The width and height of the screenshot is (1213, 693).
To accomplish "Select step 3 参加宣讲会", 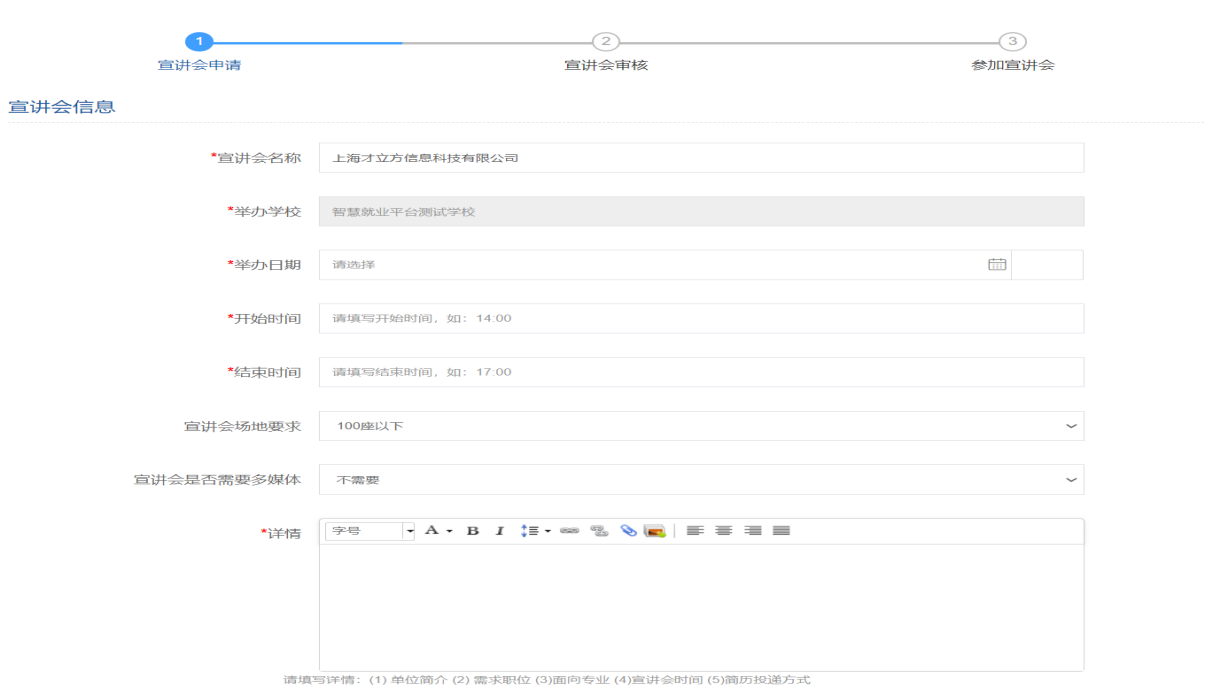I will coord(1012,42).
